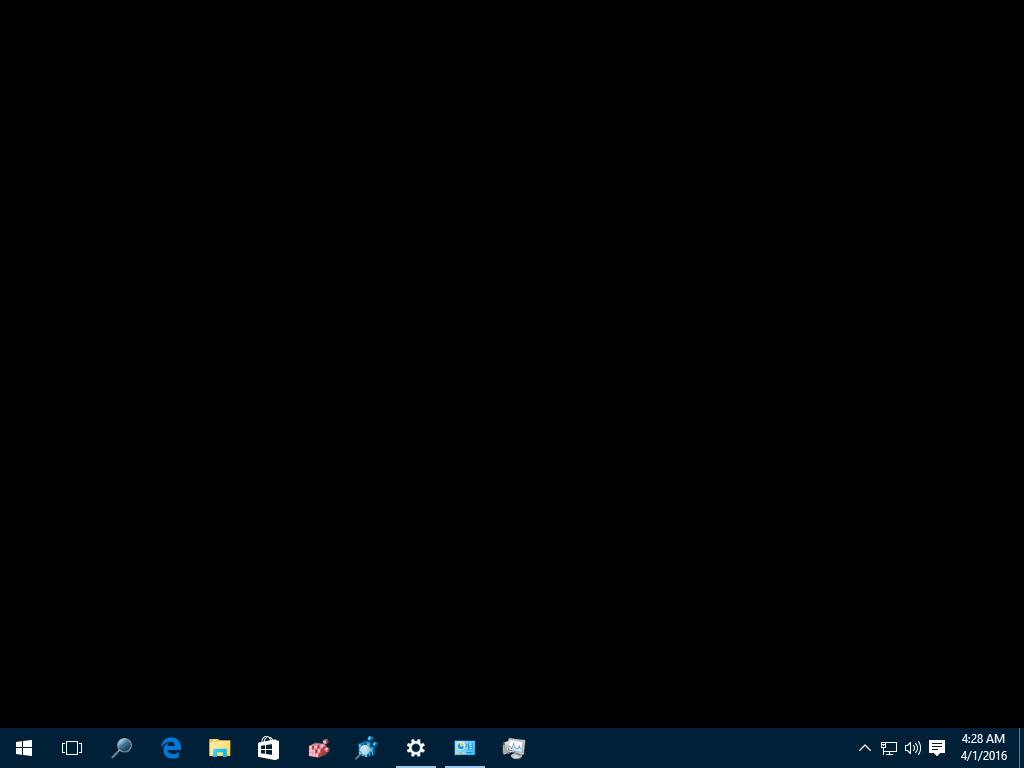Open the network status tray icon
This screenshot has width=1024, height=768.
888,747
